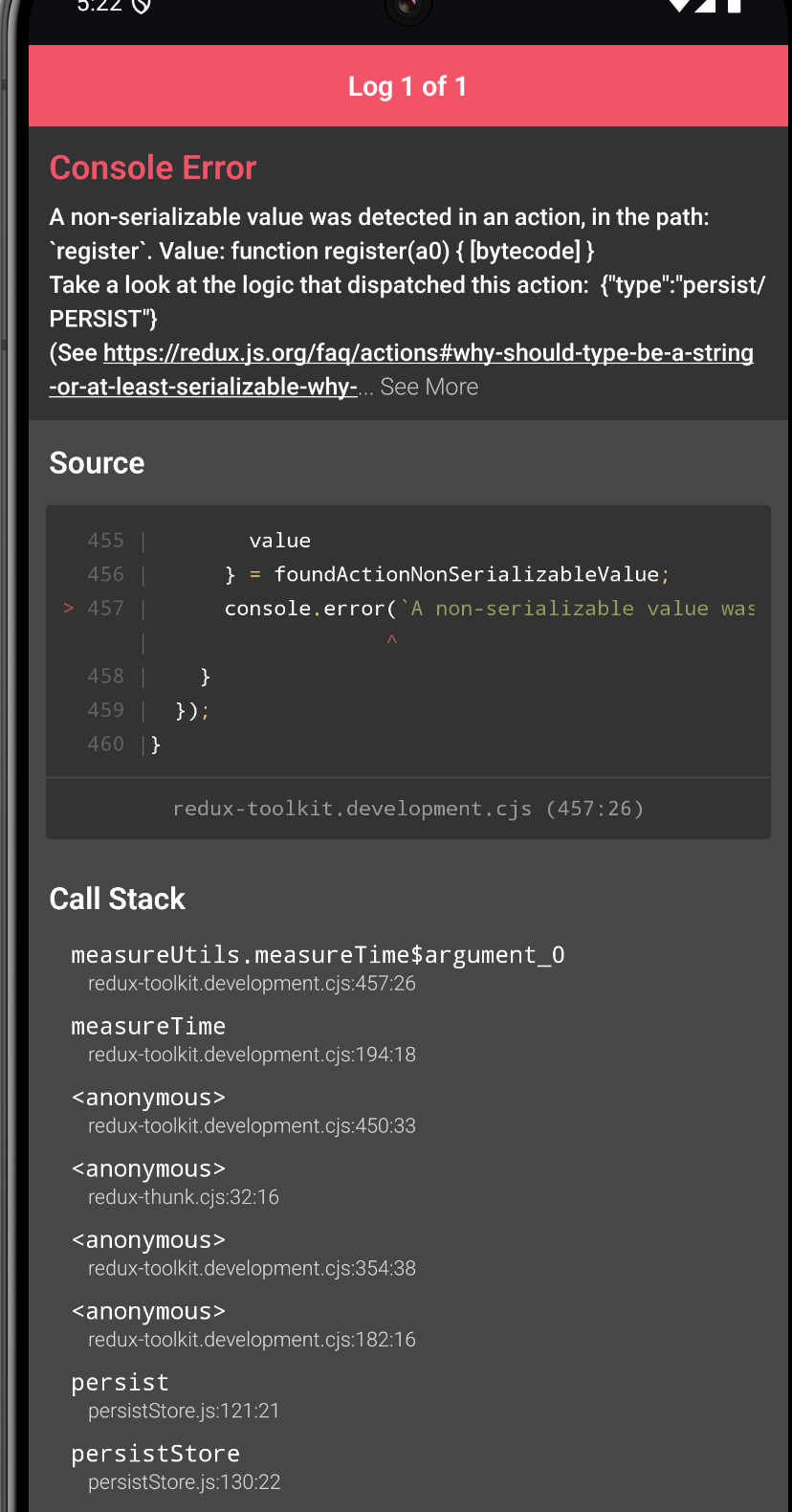Tap the "Log 1 of 1" header
This screenshot has width=792, height=1512.
pyautogui.click(x=407, y=86)
